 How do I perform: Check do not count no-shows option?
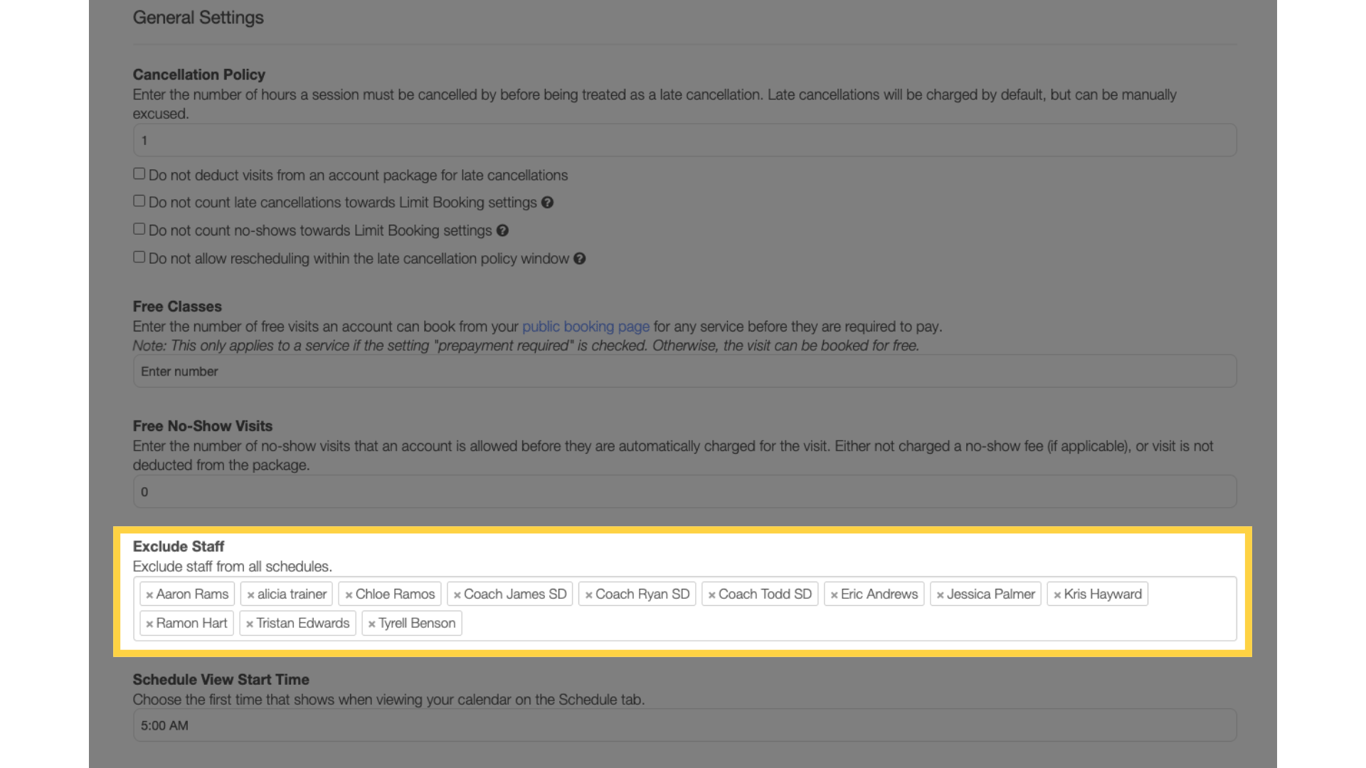(139, 229)
